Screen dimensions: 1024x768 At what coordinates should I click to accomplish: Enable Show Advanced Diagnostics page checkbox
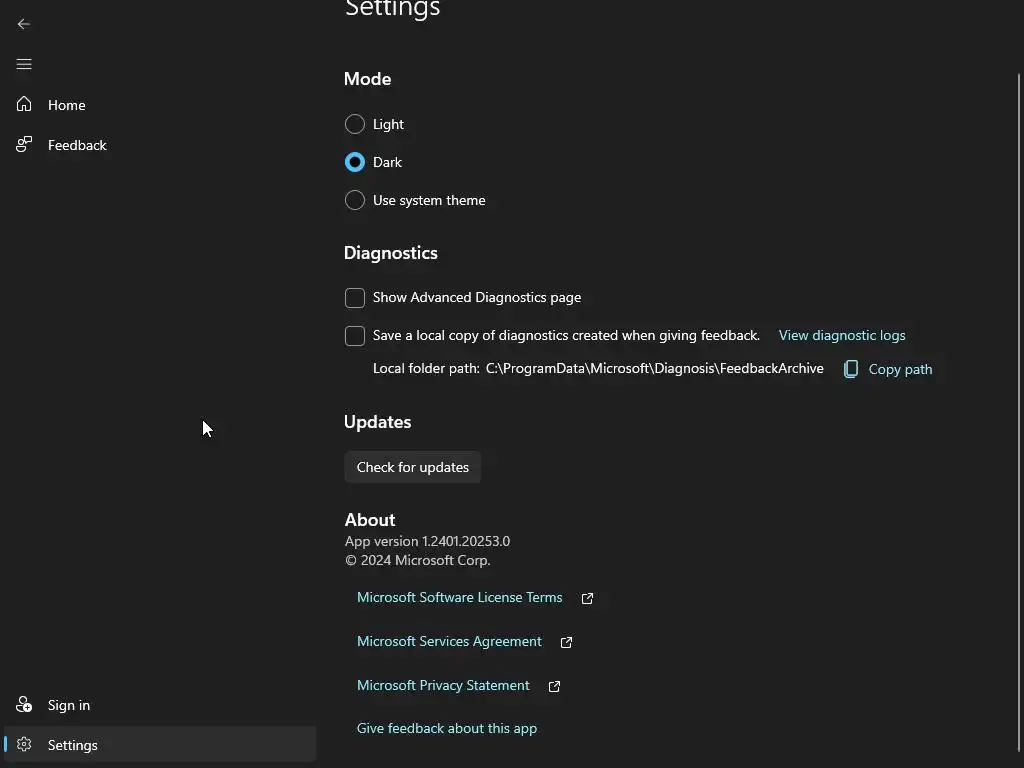click(355, 298)
